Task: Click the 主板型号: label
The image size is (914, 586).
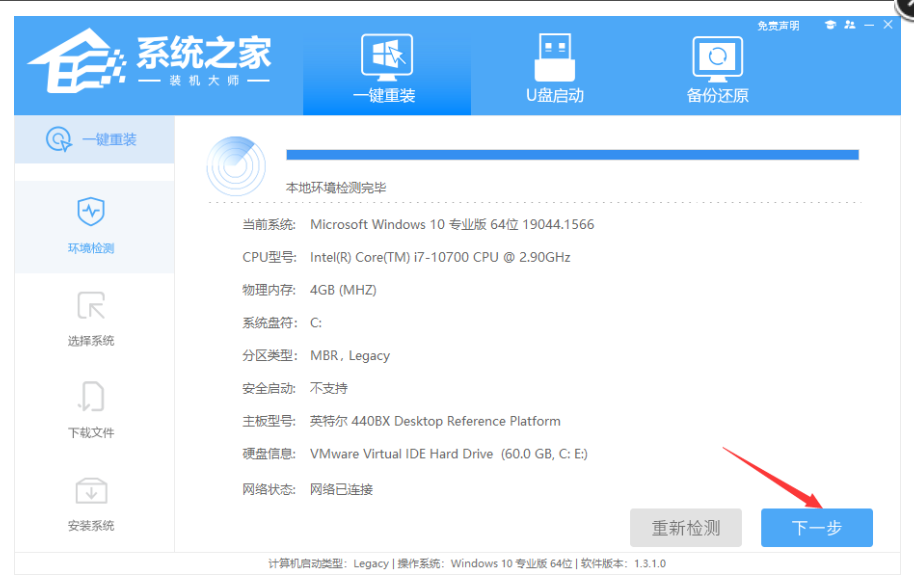Action: 269,421
